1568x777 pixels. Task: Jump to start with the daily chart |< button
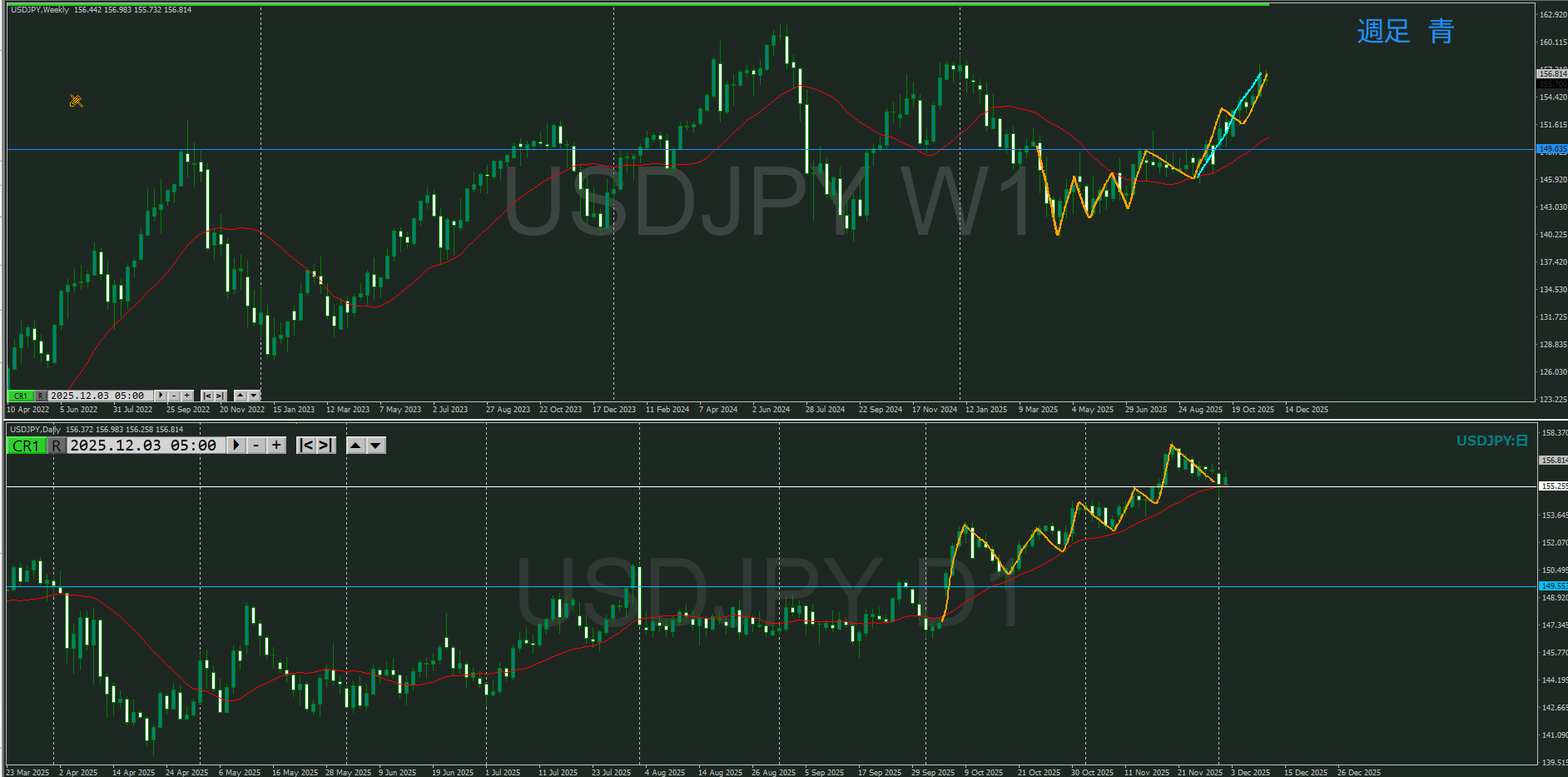tap(306, 446)
